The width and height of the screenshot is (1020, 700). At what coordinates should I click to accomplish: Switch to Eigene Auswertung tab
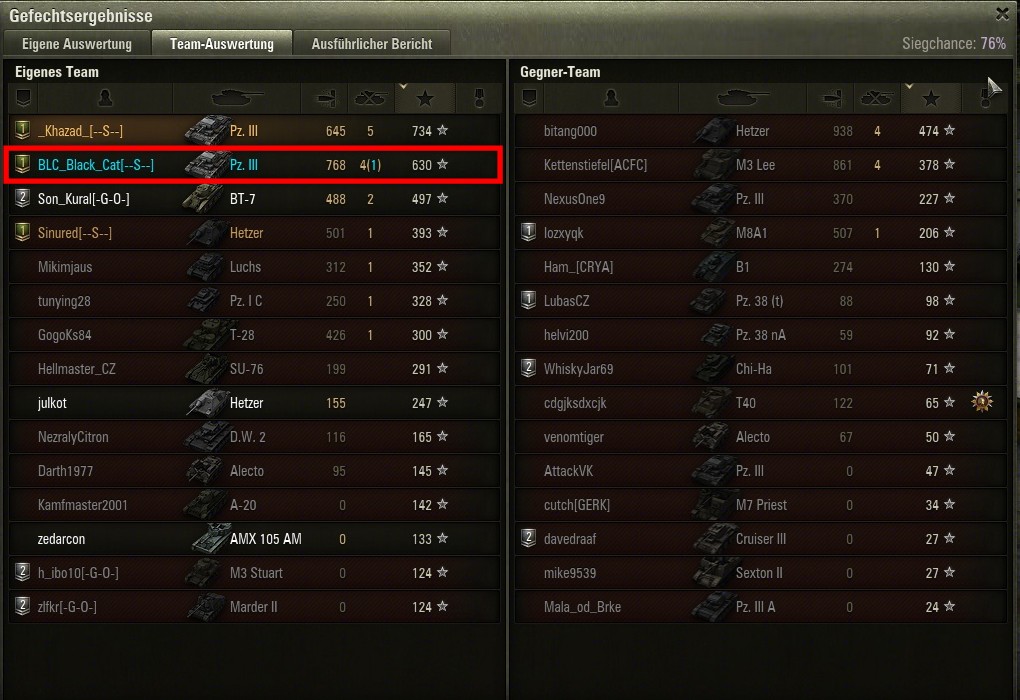click(x=77, y=44)
